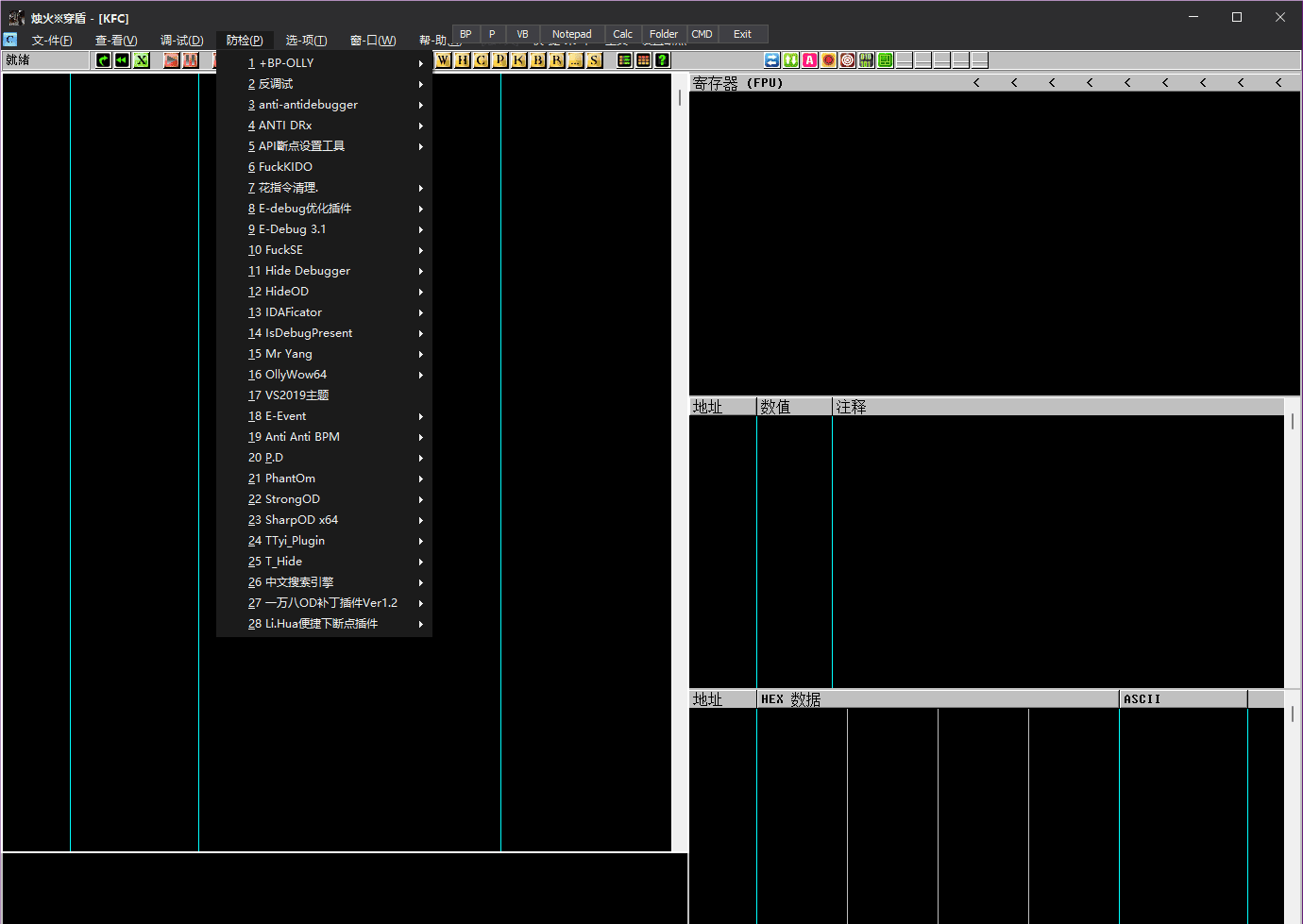This screenshot has width=1303, height=924.
Task: Open the 查-看(V) menu
Action: [116, 41]
